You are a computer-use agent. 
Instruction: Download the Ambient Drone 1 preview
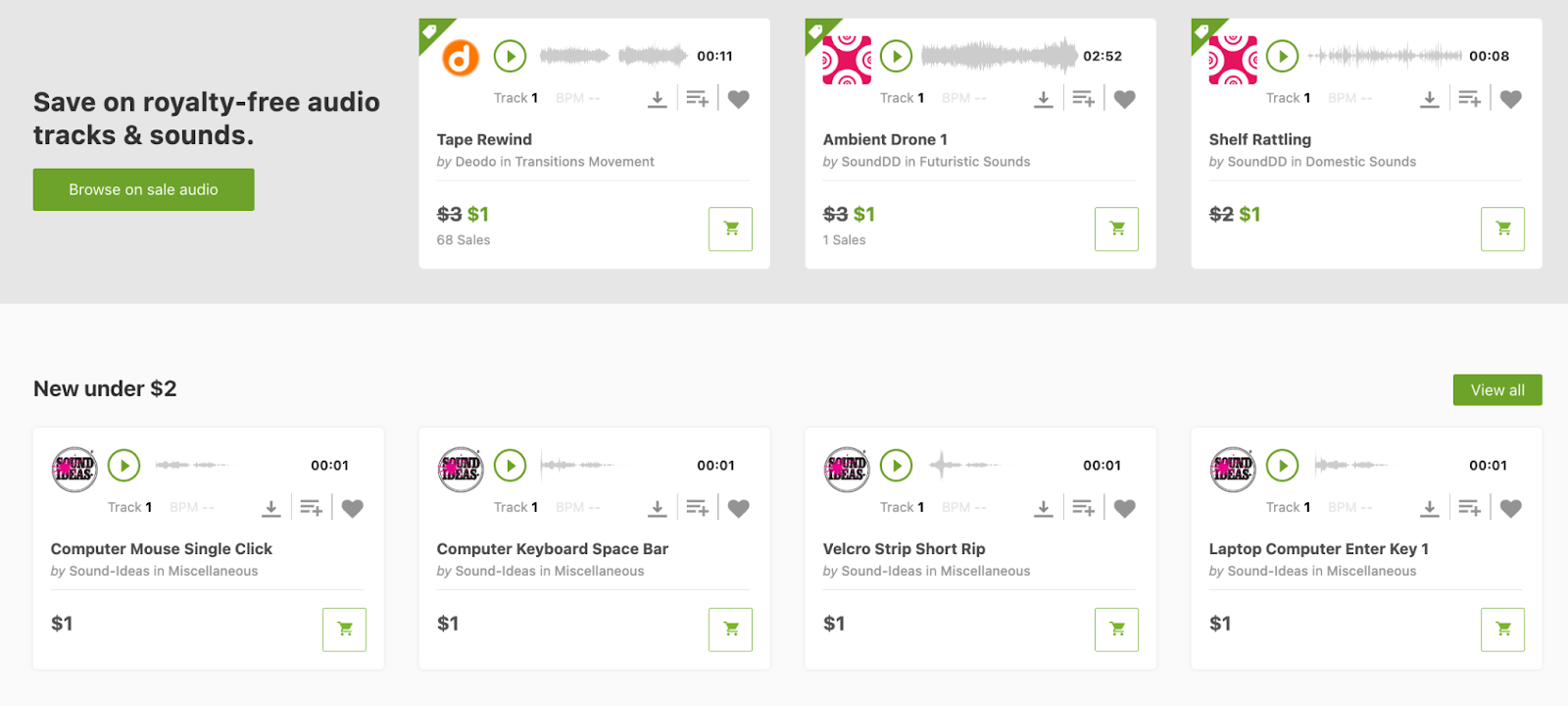click(1044, 98)
